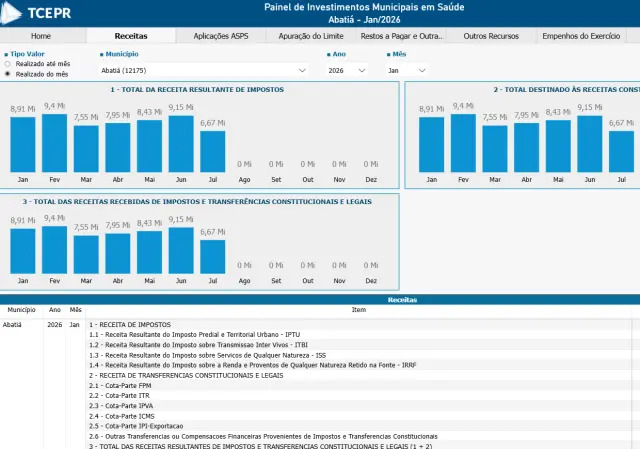Select the Cota-Parte IPI-Exportacao row
Image resolution: width=640 pixels, height=449 pixels.
coord(359,426)
